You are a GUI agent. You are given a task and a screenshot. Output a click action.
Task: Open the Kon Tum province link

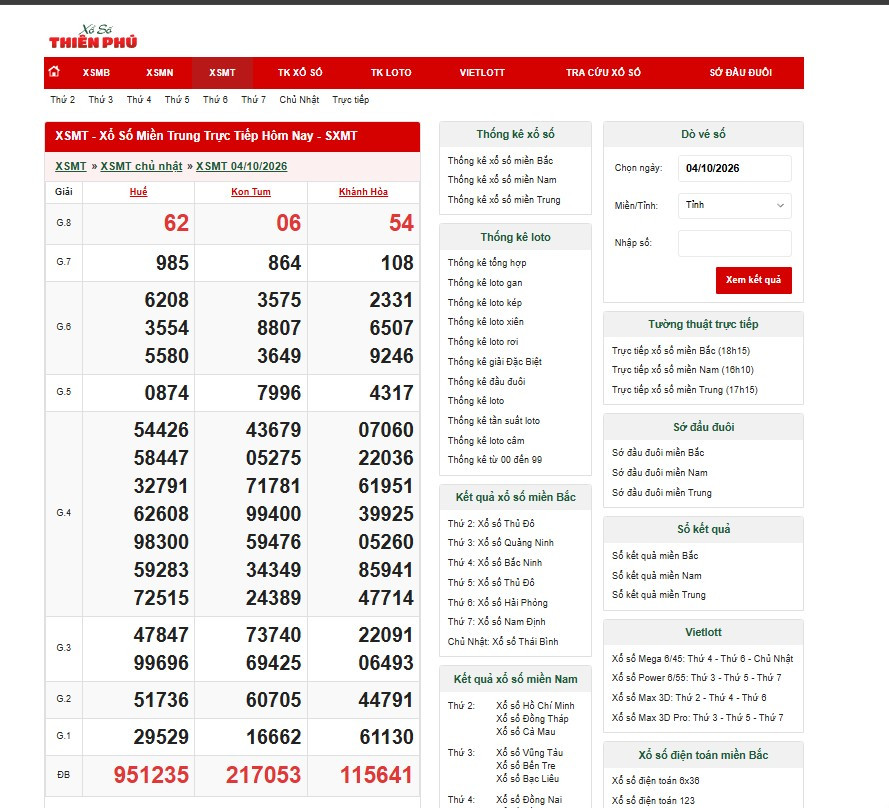(x=251, y=192)
